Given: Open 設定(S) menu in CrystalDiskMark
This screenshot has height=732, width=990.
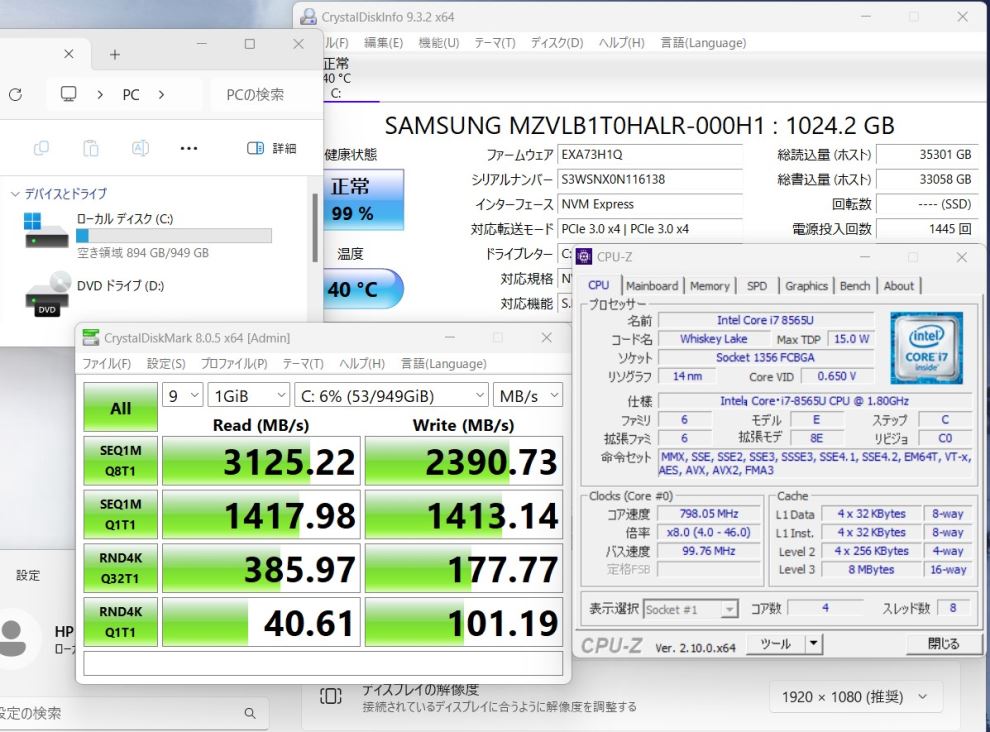Looking at the screenshot, I should pos(166,364).
